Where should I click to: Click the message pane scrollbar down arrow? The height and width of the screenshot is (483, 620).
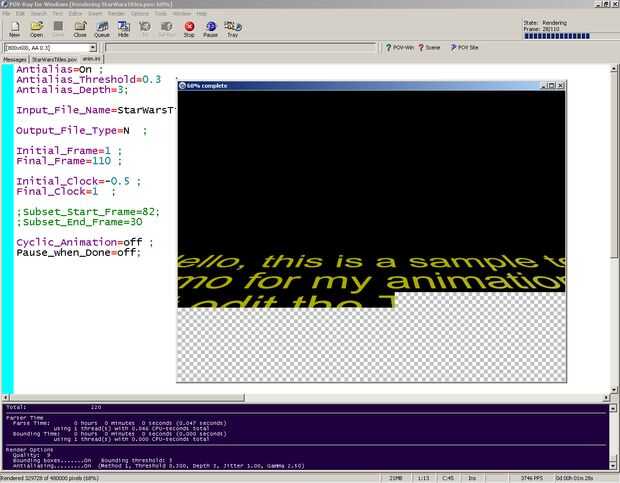pyautogui.click(x=613, y=466)
